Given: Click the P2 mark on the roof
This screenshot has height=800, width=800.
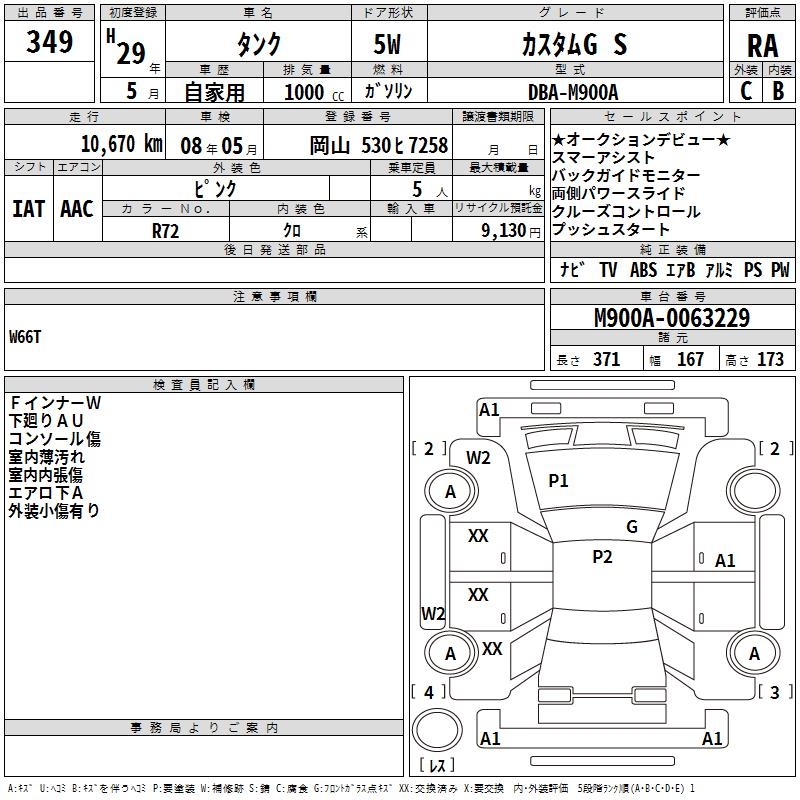Looking at the screenshot, I should pos(602,557).
